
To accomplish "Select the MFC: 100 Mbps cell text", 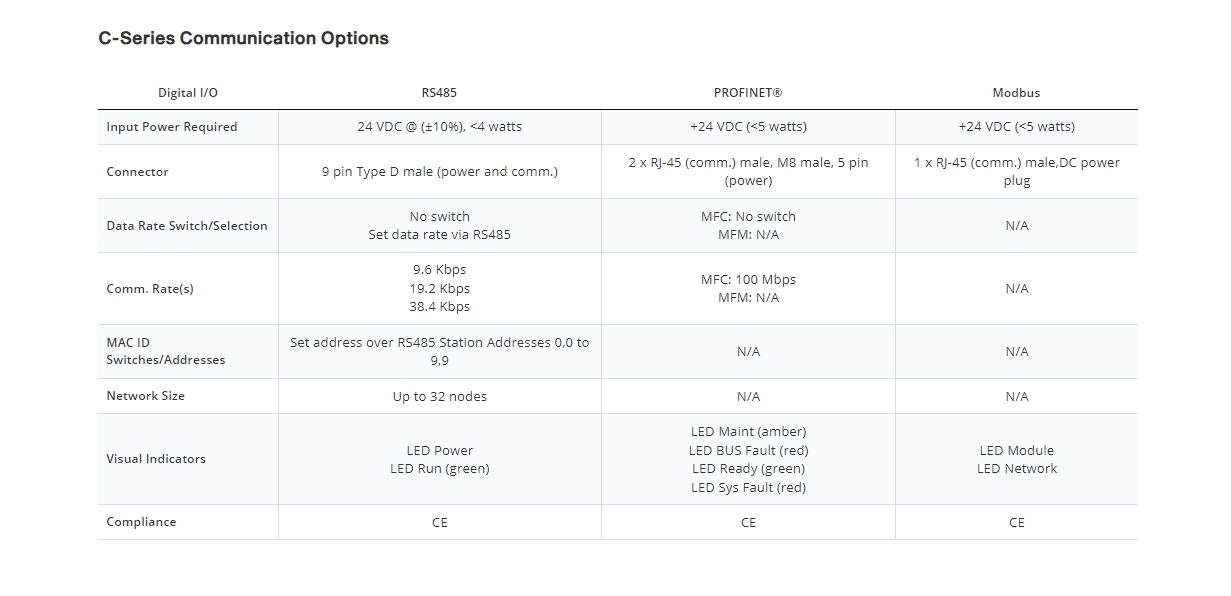I will (748, 280).
